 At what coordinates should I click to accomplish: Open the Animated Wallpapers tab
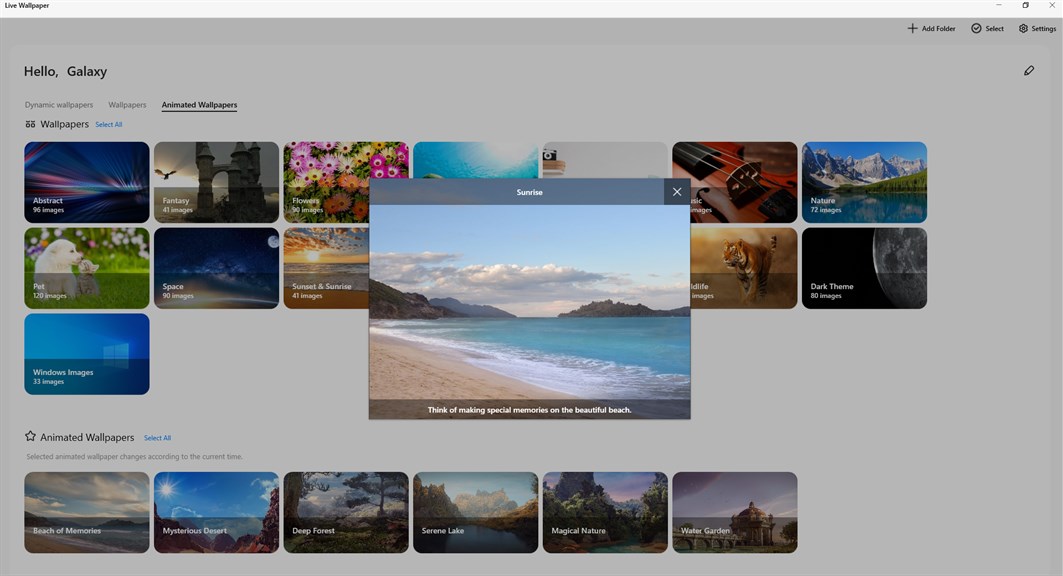pyautogui.click(x=199, y=105)
